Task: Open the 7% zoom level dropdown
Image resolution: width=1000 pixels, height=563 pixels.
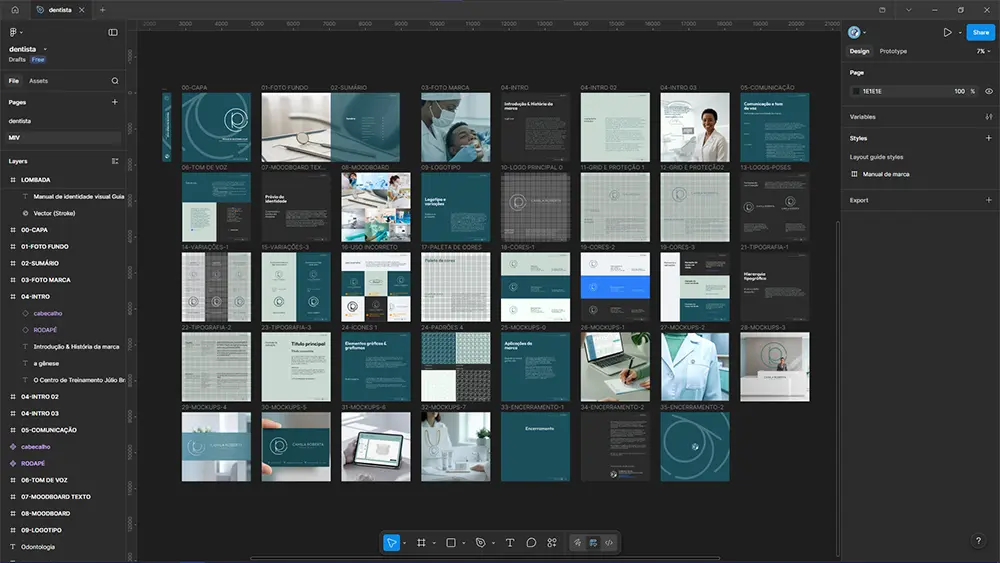Action: click(x=984, y=51)
